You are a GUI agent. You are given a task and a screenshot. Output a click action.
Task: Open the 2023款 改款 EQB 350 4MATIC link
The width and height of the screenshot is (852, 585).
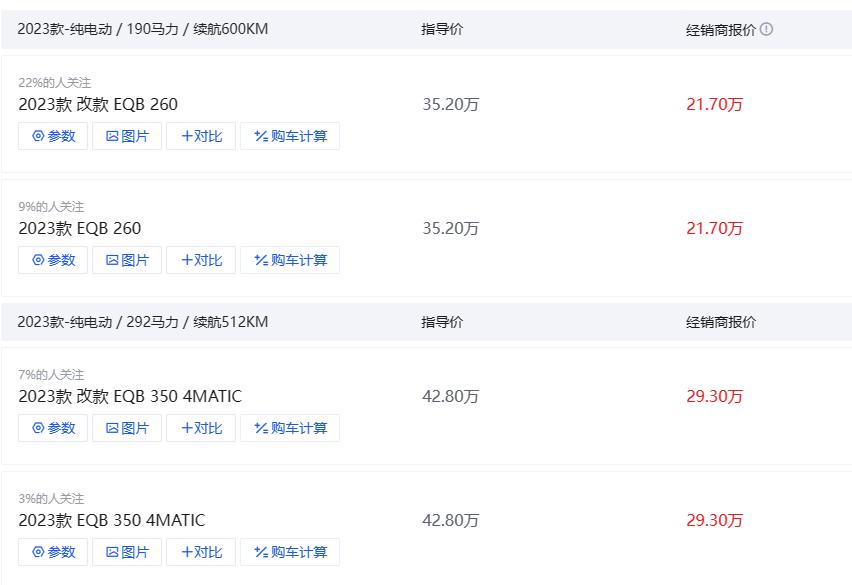(x=130, y=396)
